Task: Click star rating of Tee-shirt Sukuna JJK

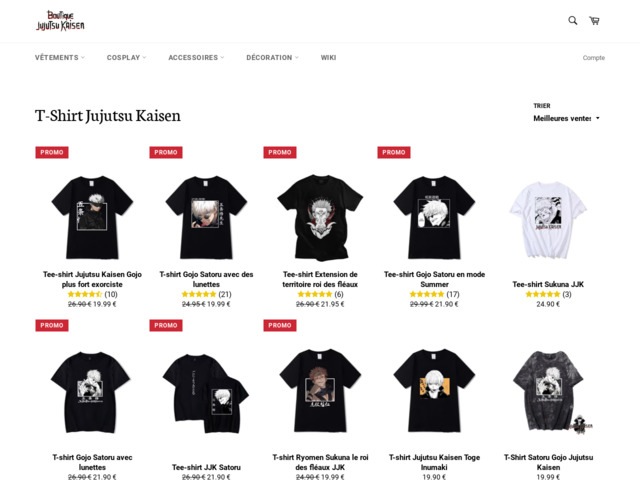Action: 542,294
